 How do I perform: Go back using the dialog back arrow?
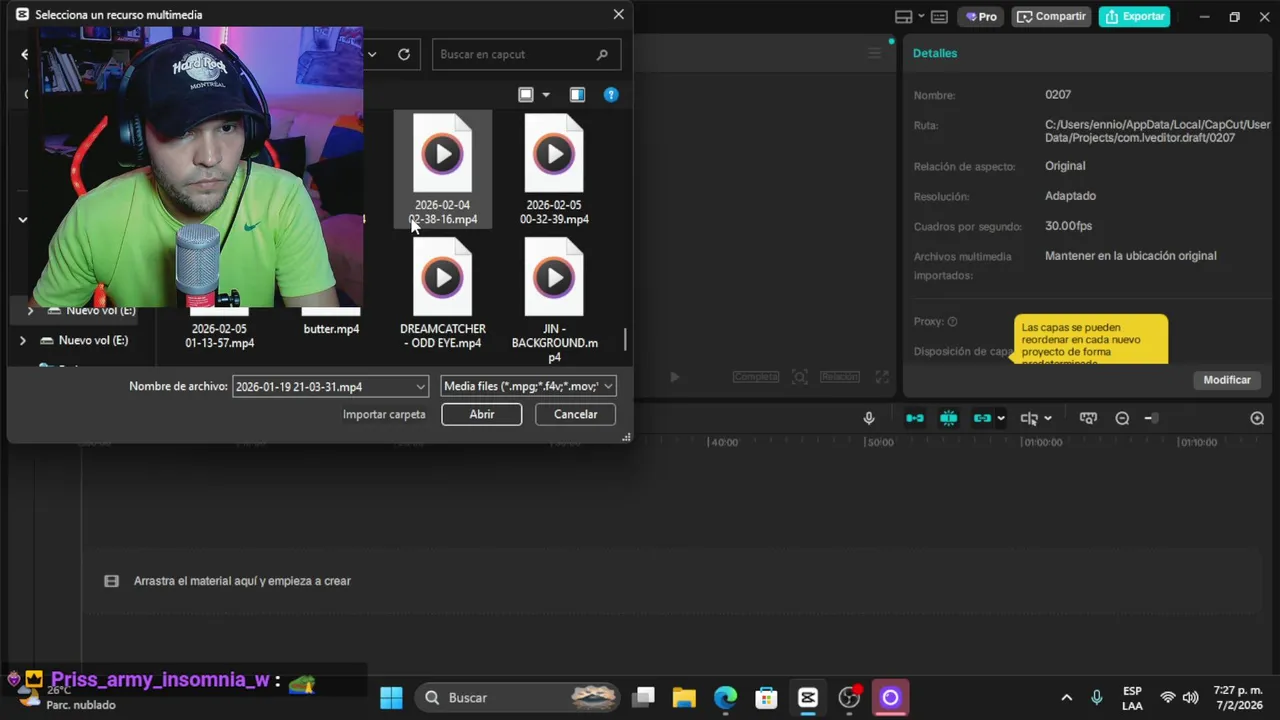[x=25, y=54]
